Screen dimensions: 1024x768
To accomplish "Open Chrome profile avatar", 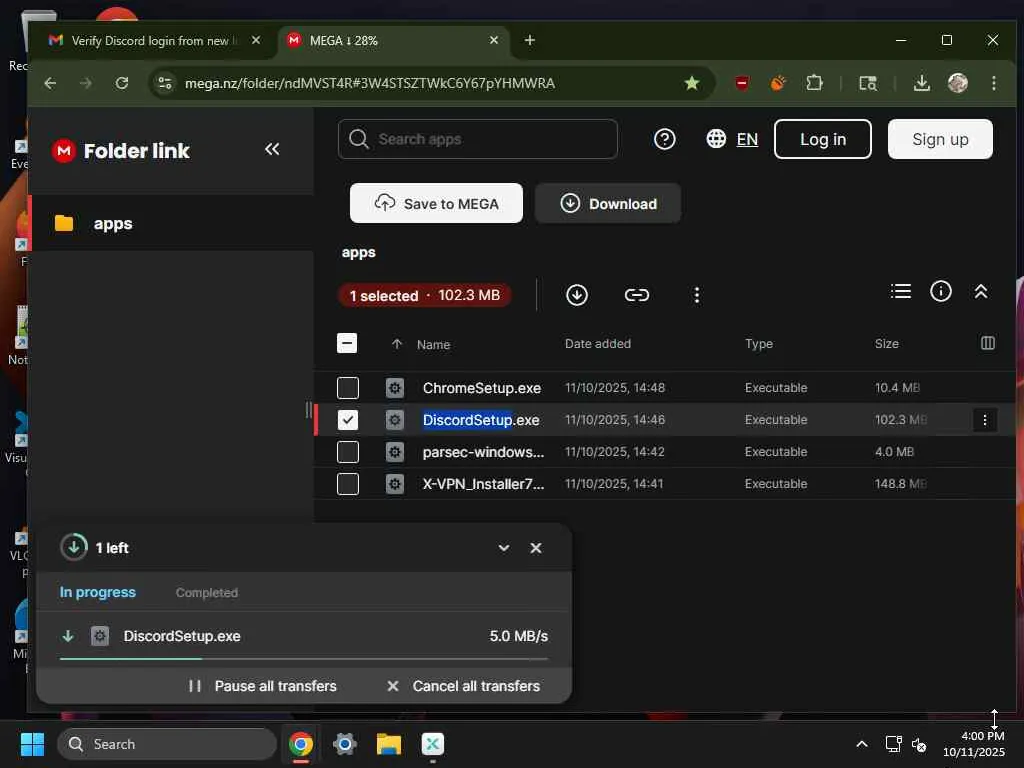I will pos(957,83).
